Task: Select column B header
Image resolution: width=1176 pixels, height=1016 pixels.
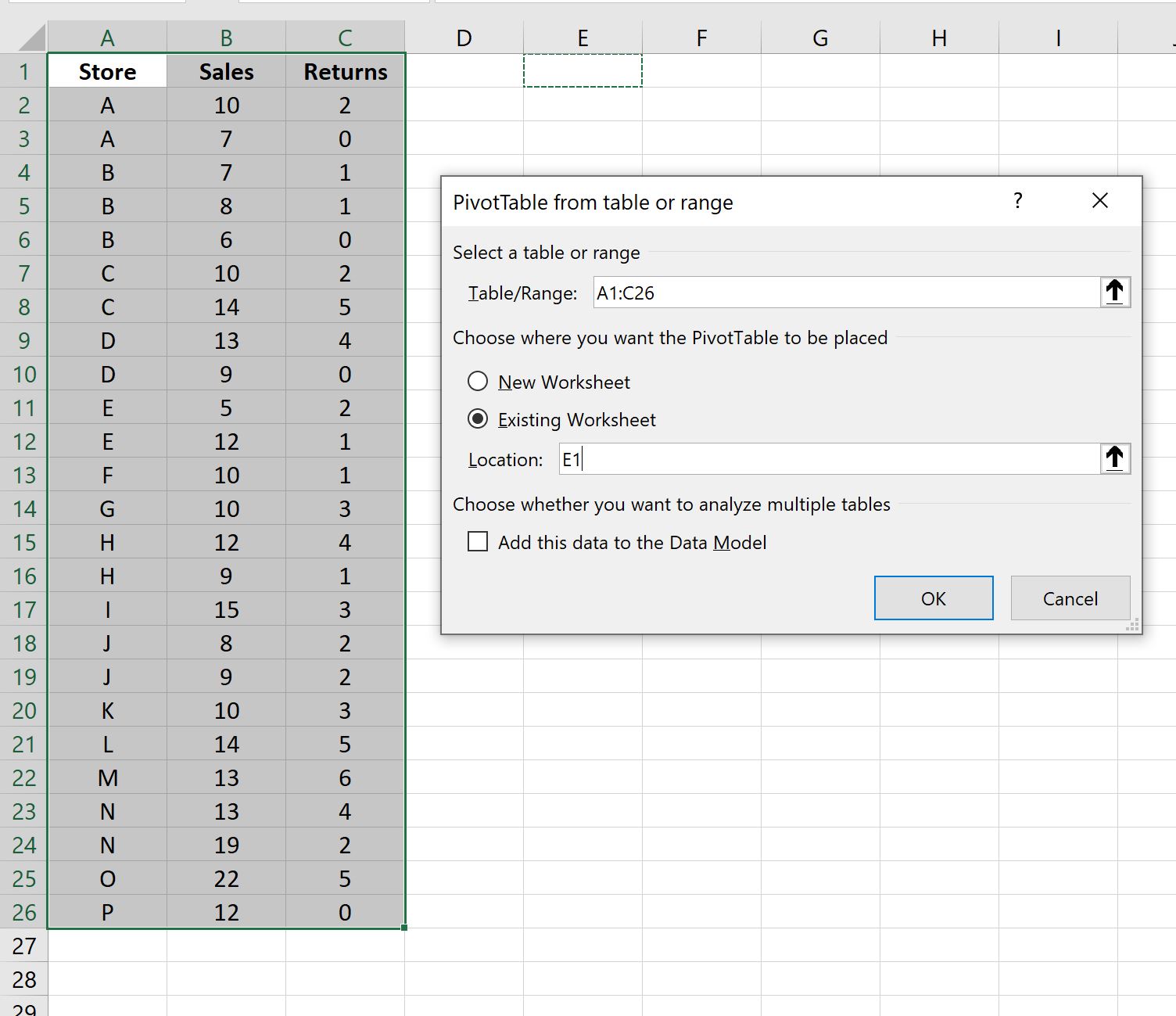Action: [225, 37]
